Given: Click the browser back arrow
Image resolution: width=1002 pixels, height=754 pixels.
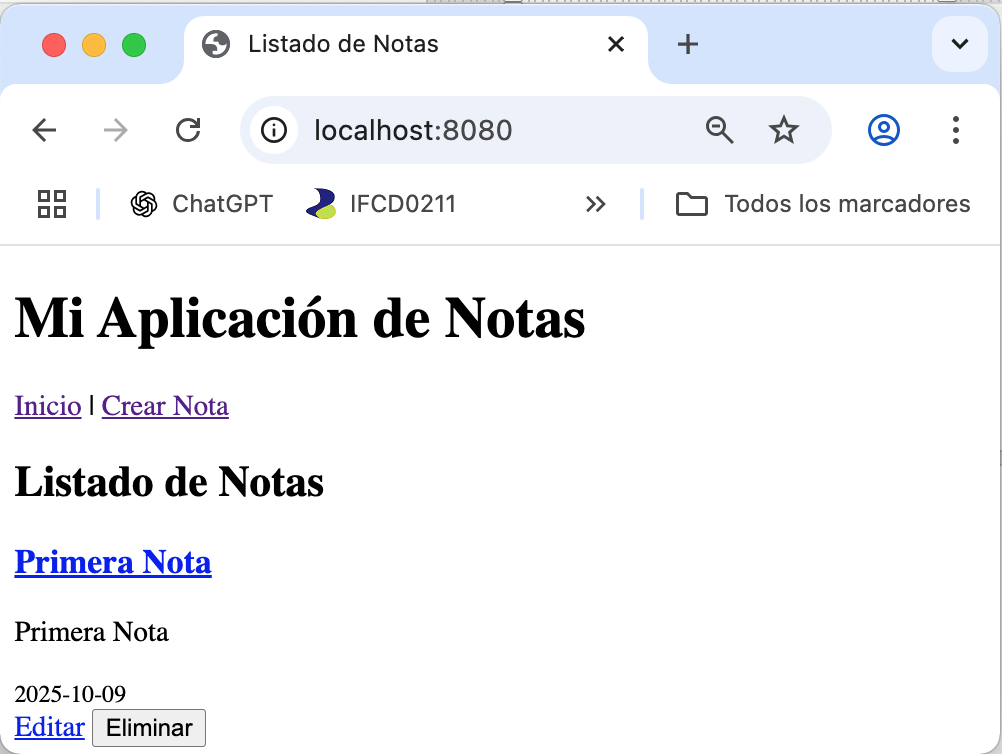Looking at the screenshot, I should point(44,130).
